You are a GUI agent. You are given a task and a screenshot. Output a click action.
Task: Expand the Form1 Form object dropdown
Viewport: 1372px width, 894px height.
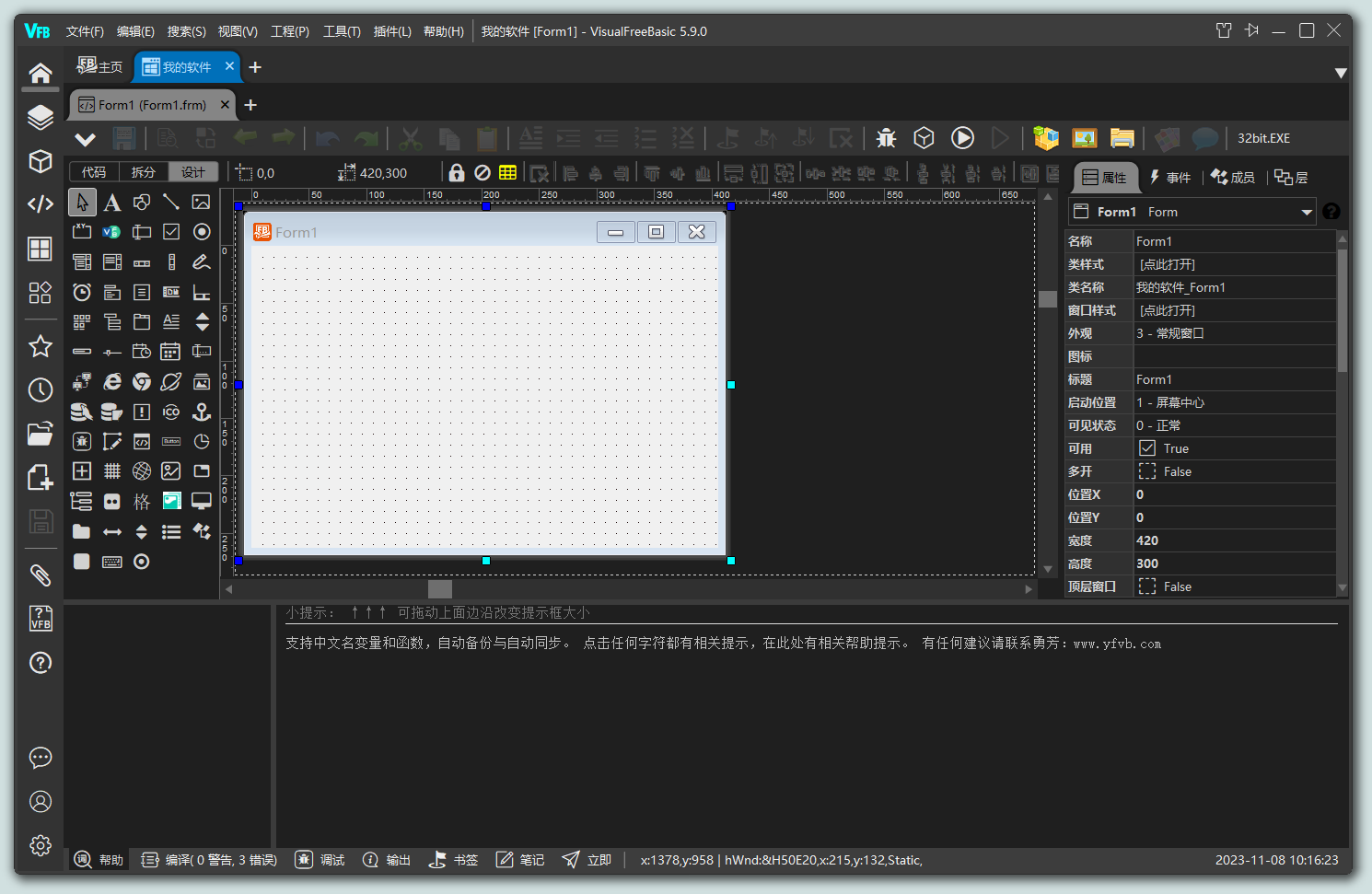pyautogui.click(x=1306, y=213)
